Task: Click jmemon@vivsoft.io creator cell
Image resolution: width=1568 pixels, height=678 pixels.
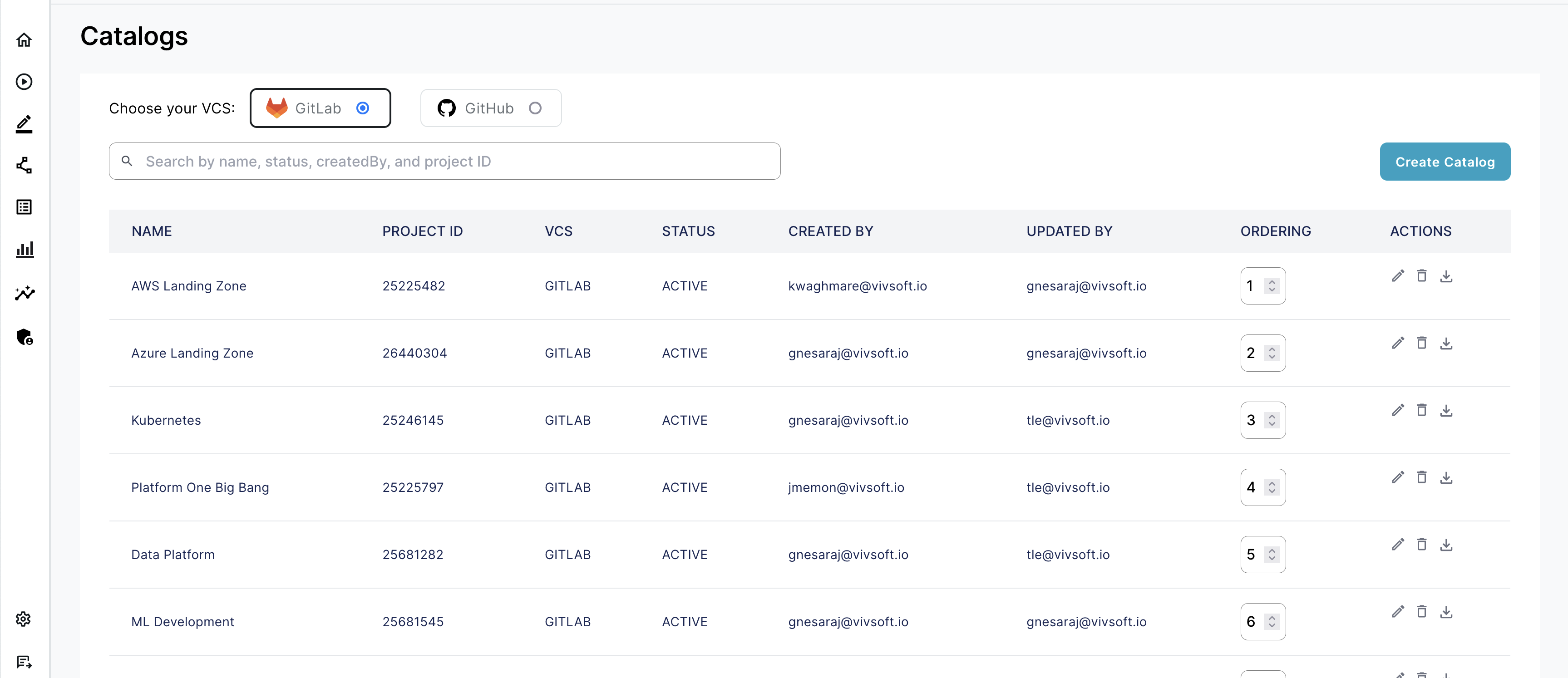Action: [846, 487]
